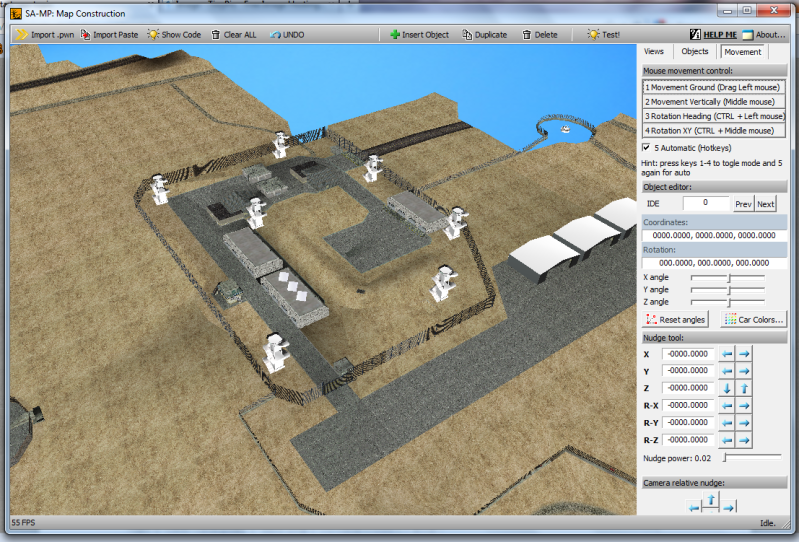Viewport: 799px width, 542px height.
Task: Click the Z angle slider
Action: 728,302
